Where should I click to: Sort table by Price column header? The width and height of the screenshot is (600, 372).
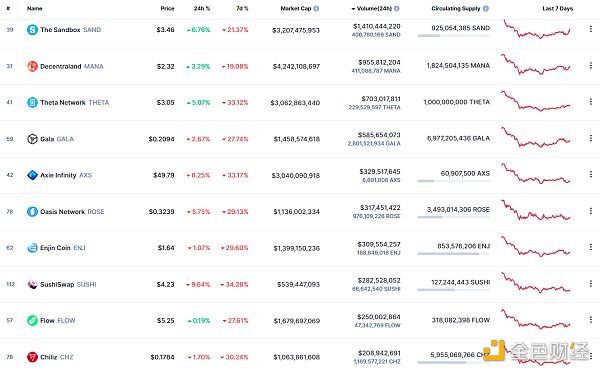pos(167,8)
